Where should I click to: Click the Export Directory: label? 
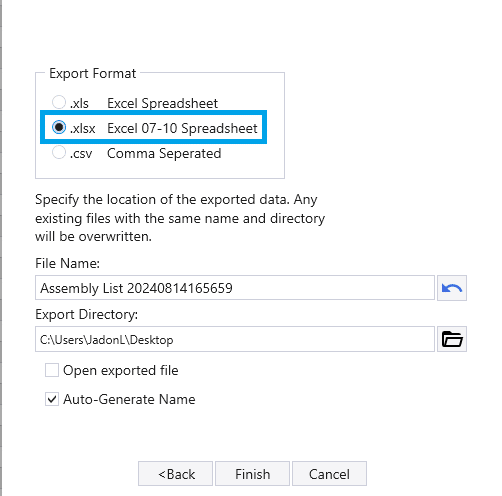86,314
